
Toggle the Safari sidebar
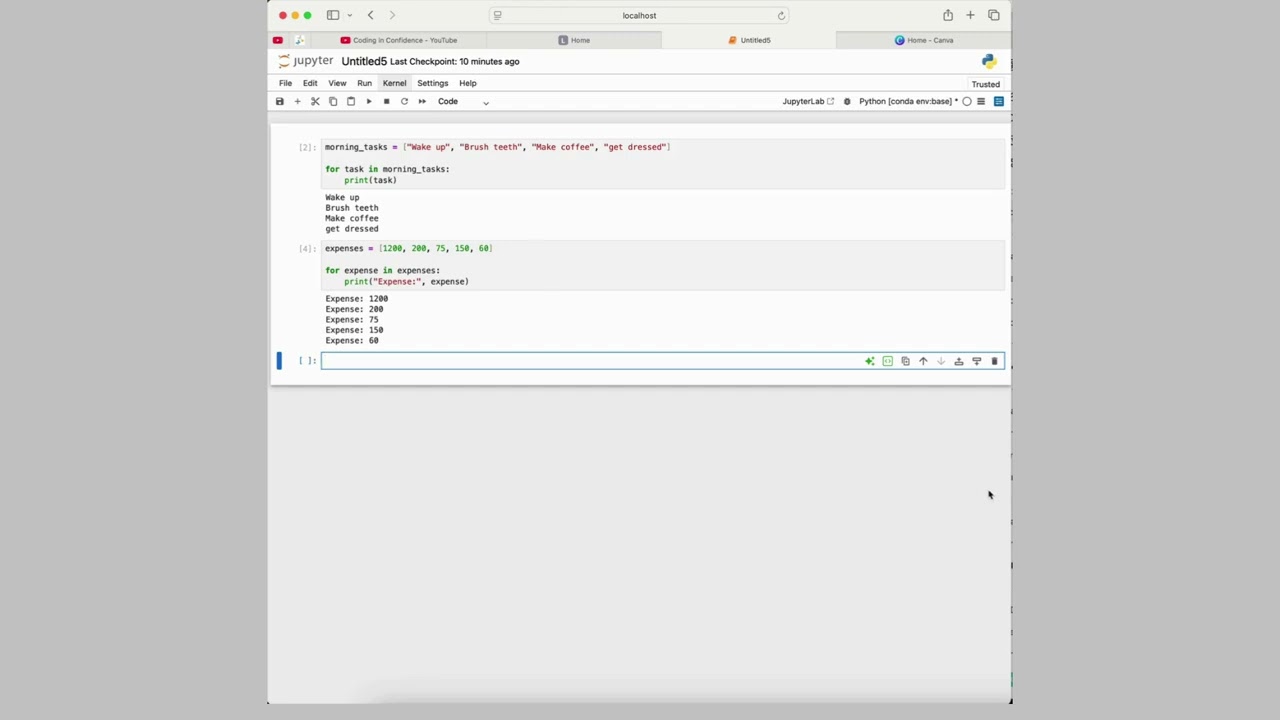coord(332,15)
